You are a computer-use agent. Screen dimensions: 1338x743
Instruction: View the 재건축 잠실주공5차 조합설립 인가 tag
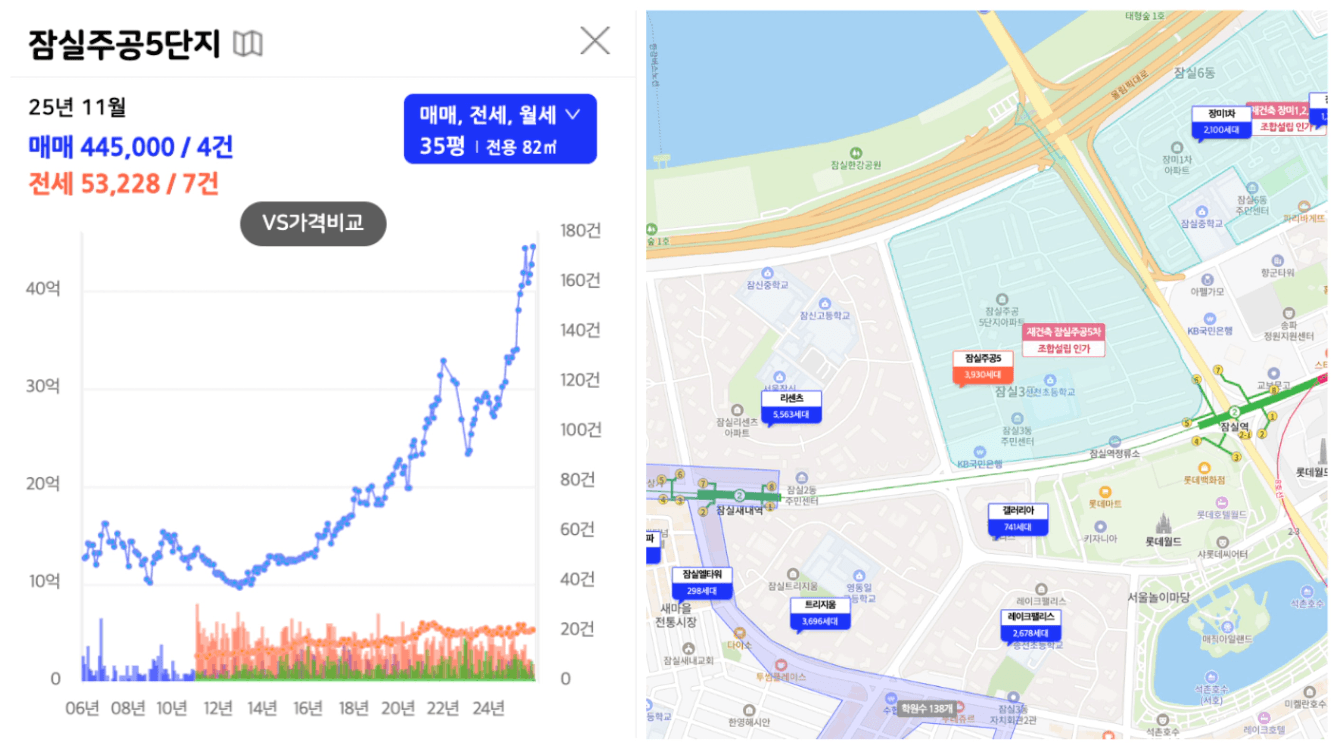coord(1063,341)
